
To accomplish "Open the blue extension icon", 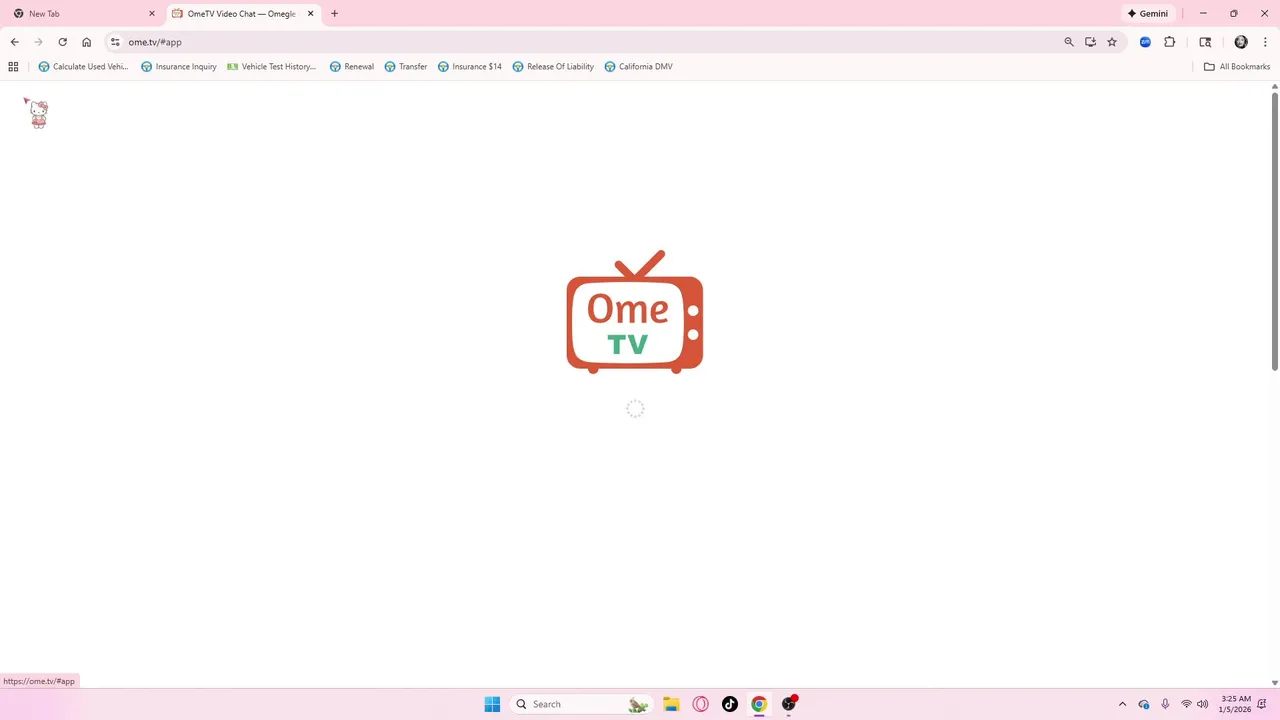I will coord(1145,42).
